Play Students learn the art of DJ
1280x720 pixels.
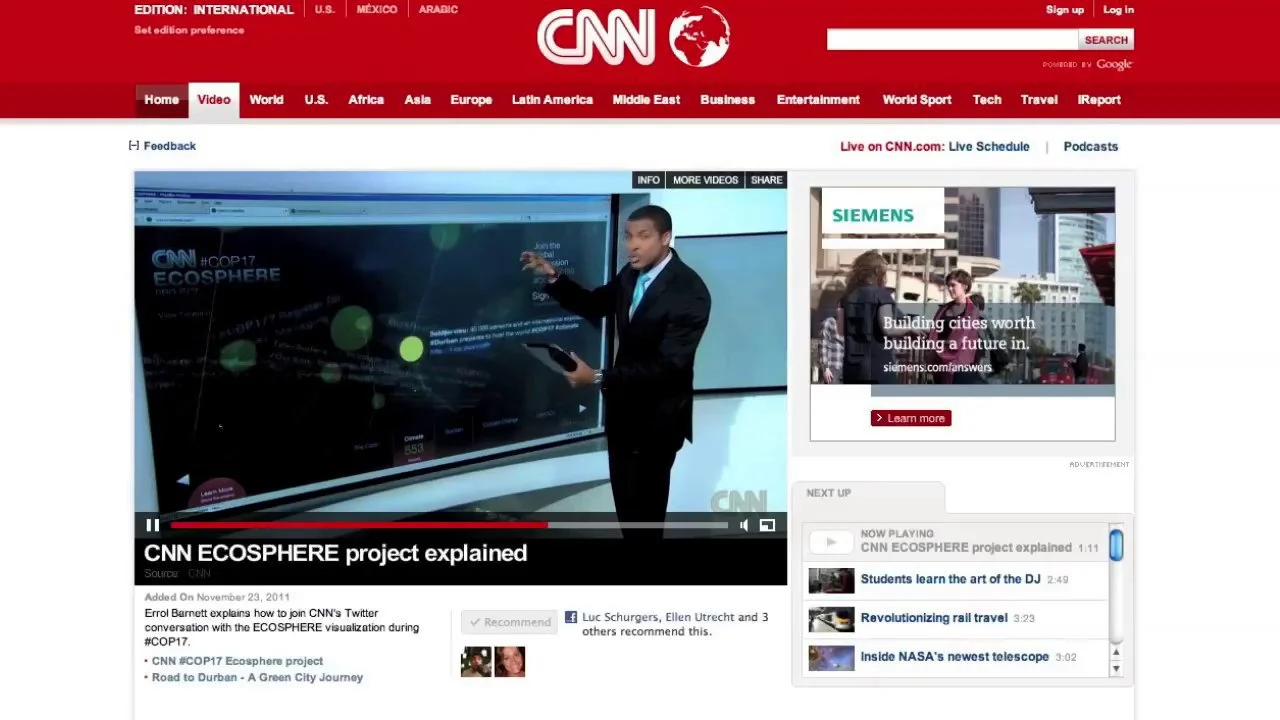(950, 579)
